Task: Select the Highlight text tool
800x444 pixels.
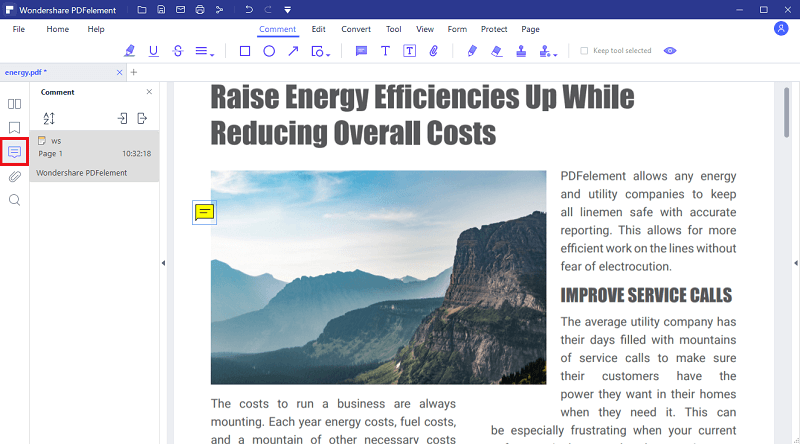Action: coord(130,51)
